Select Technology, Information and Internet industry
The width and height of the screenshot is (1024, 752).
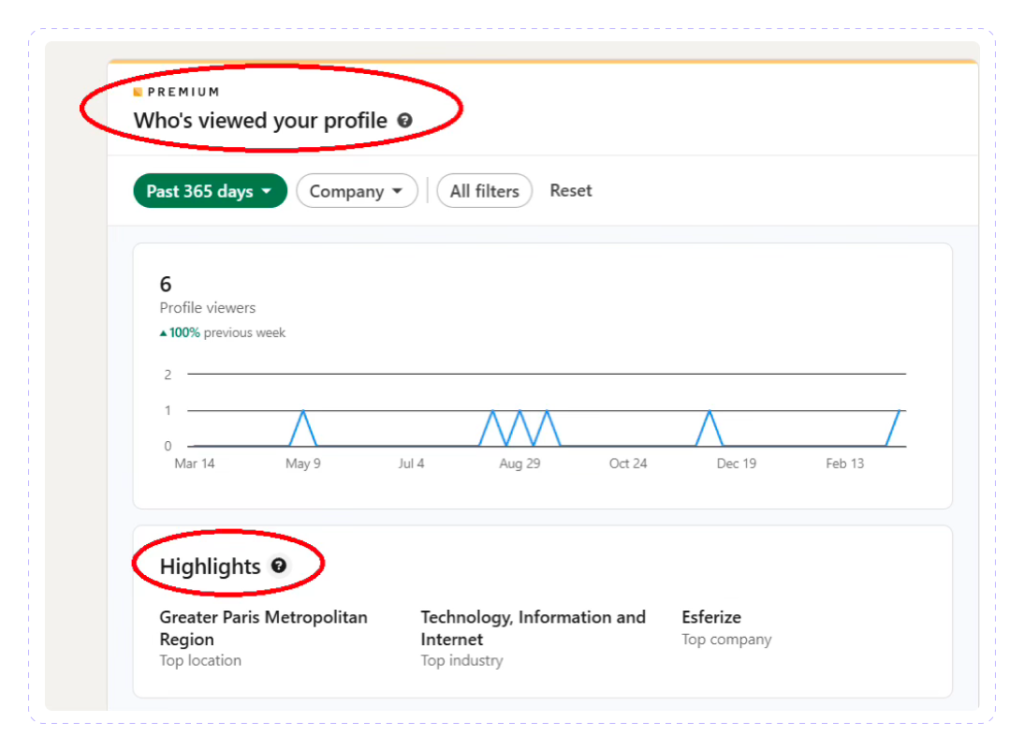(532, 628)
